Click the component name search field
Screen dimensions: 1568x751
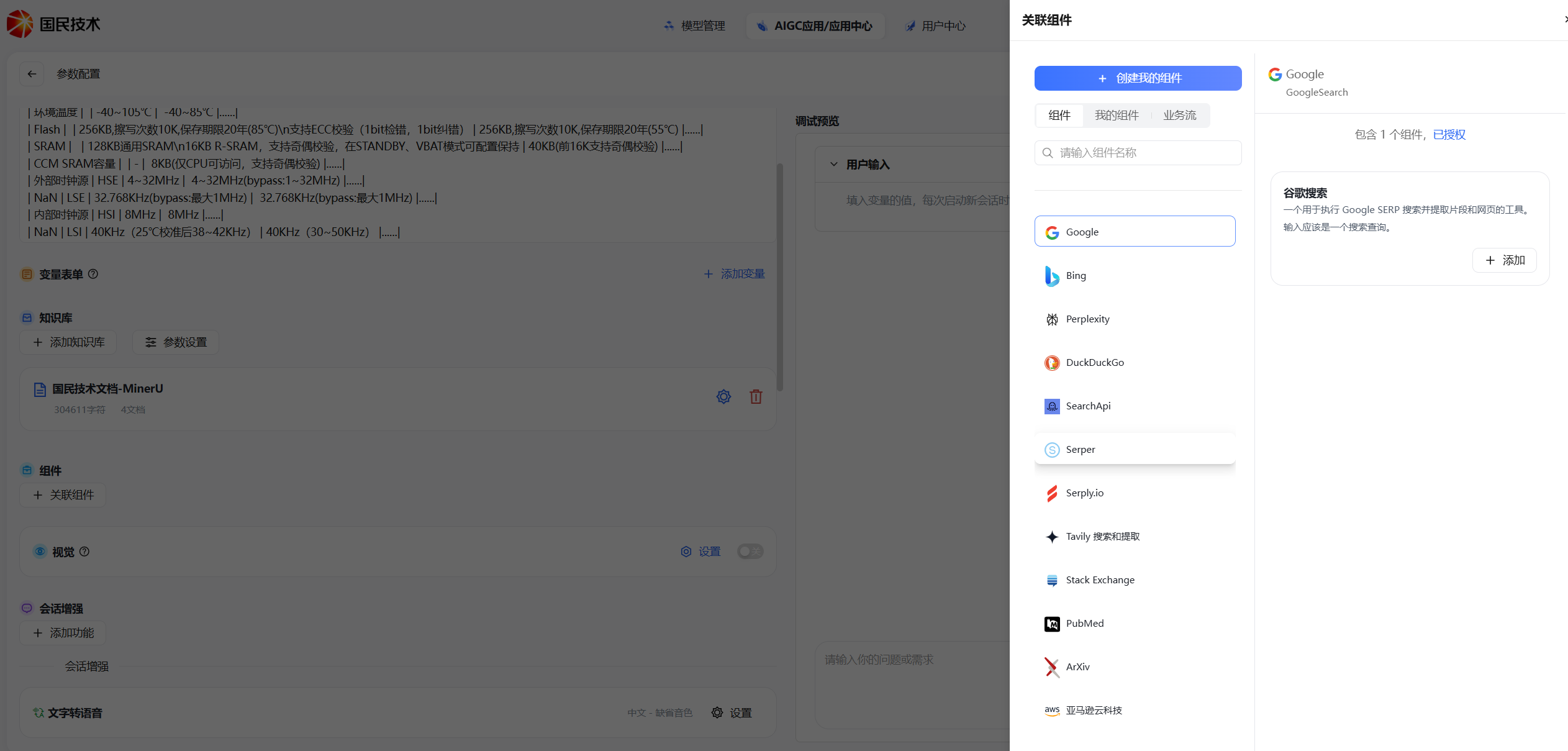click(1138, 153)
